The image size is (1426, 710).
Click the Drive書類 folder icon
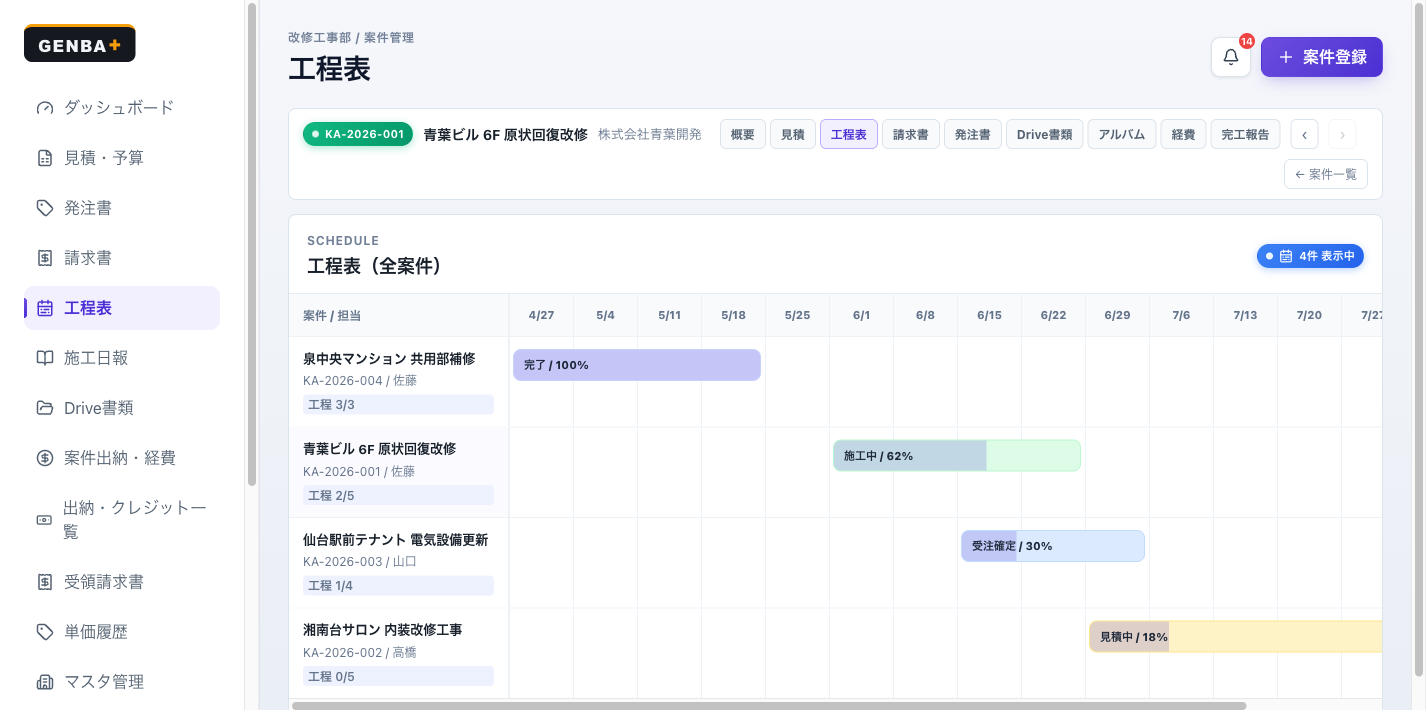point(44,408)
